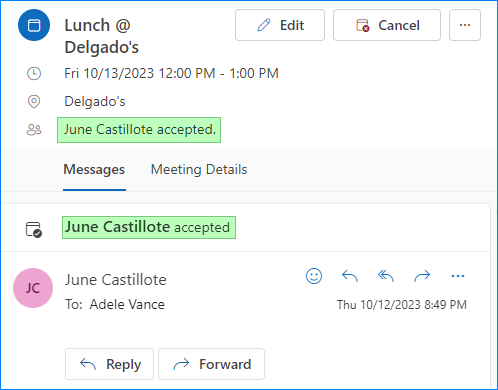This screenshot has height=390, width=498.
Task: Click the JC sender avatar
Action: click(33, 288)
